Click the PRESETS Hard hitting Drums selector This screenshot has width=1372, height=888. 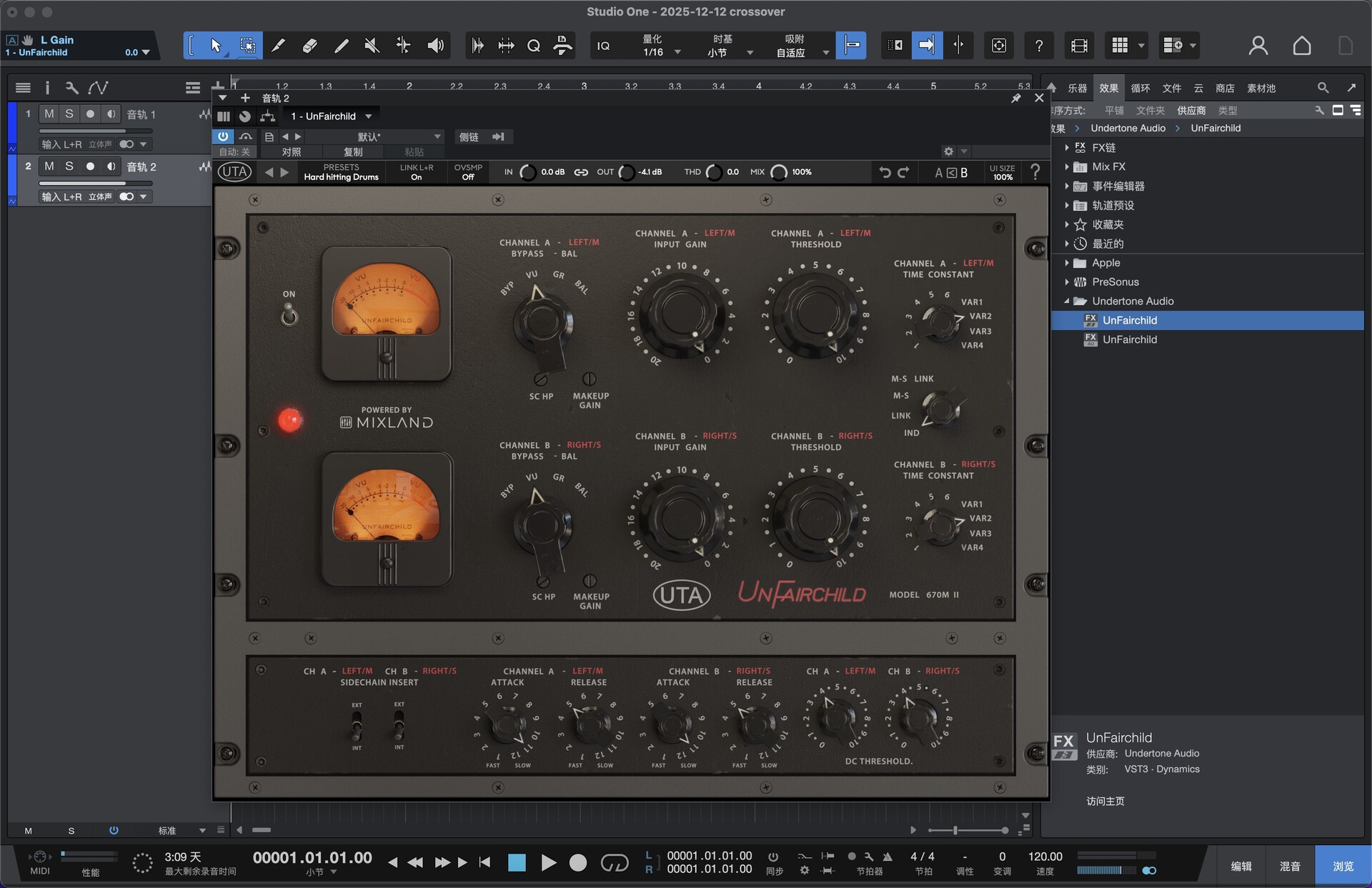tap(342, 171)
